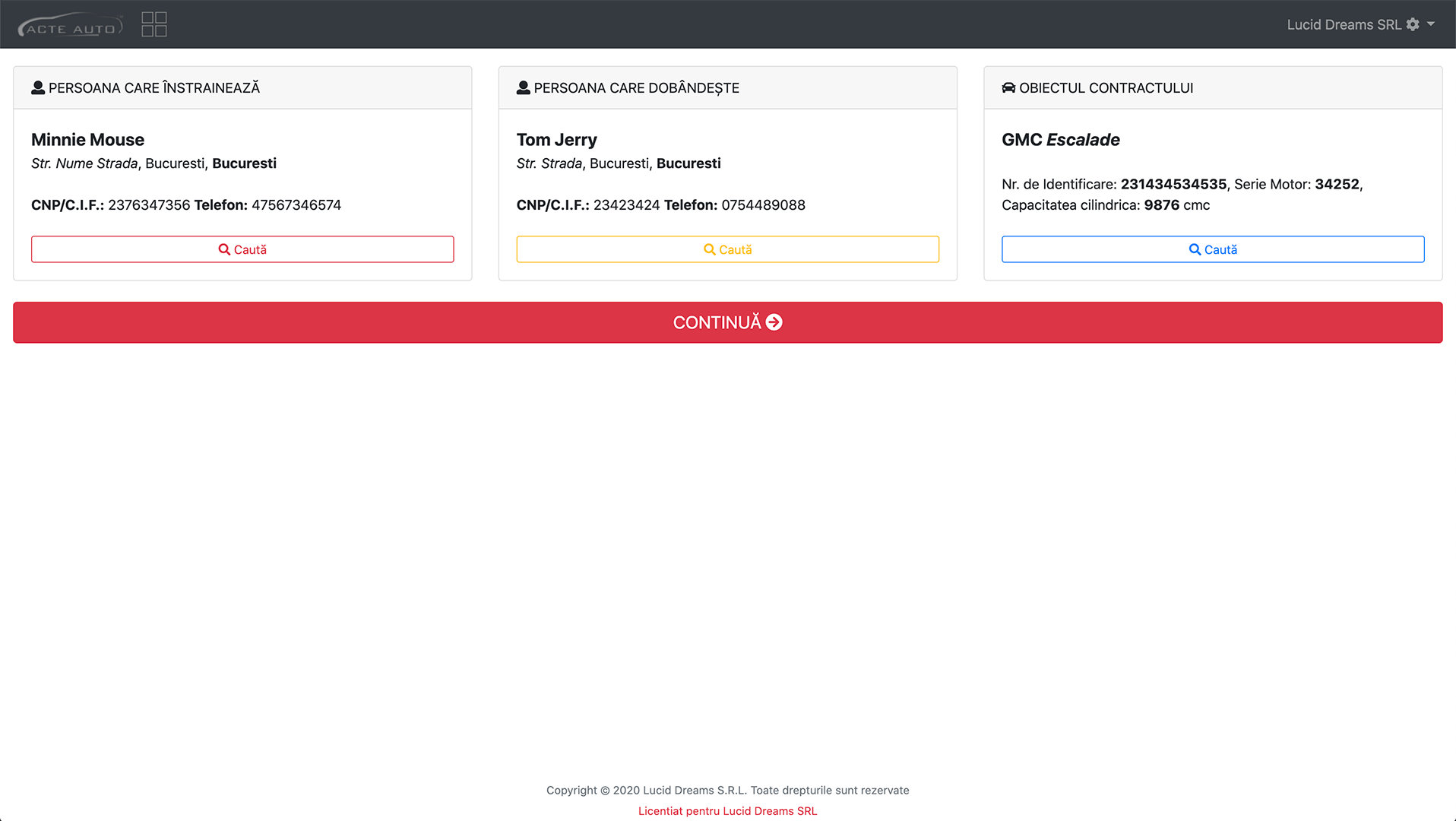This screenshot has width=1456, height=821.
Task: Click the CNP value 2376347356
Action: point(149,205)
